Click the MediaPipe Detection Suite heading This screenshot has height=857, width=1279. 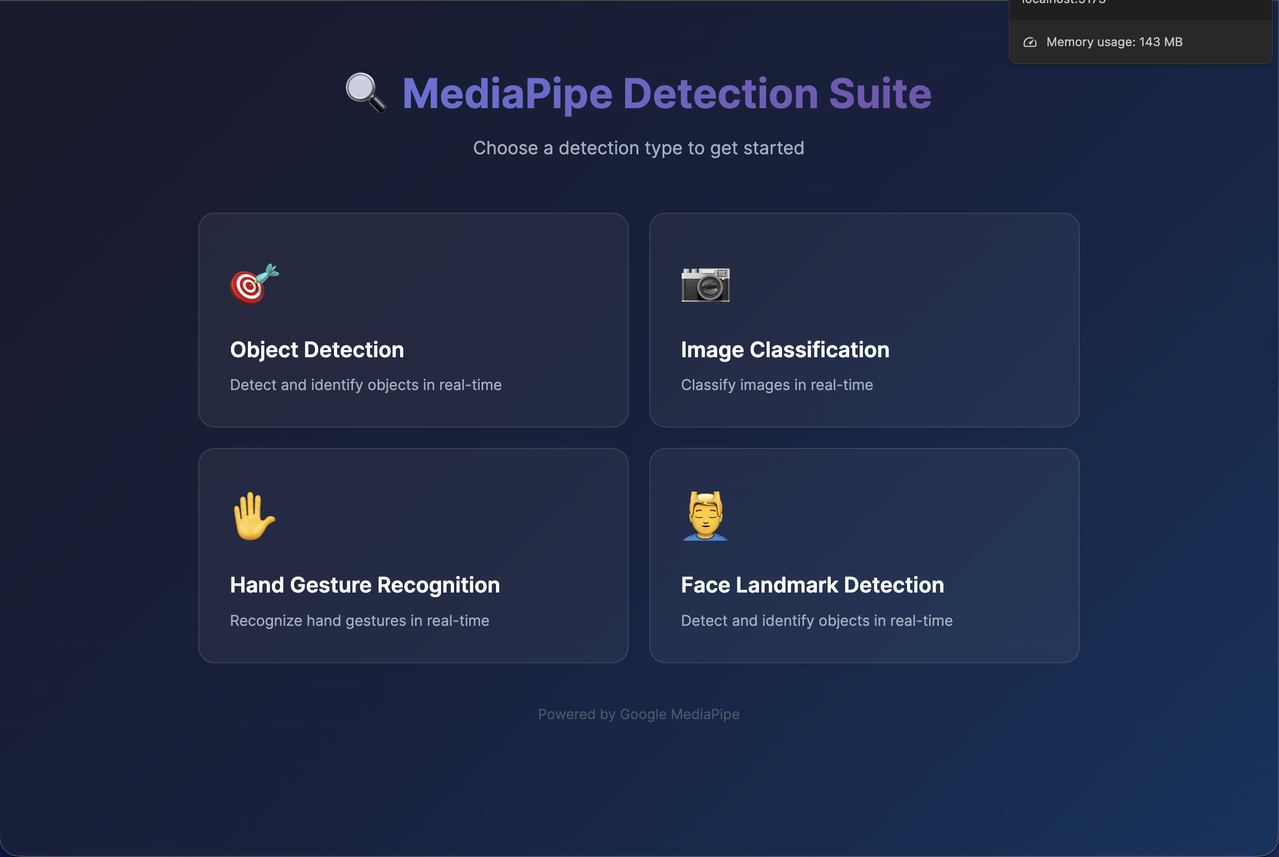667,93
